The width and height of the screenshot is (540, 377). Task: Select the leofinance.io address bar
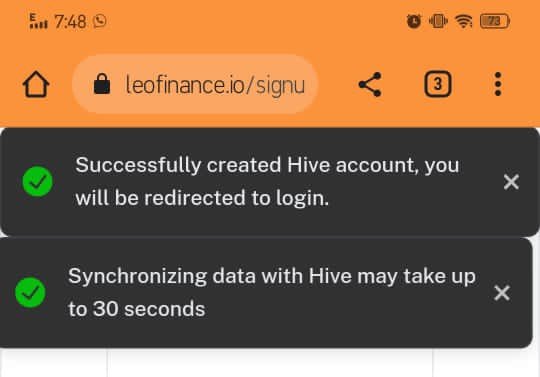[195, 84]
